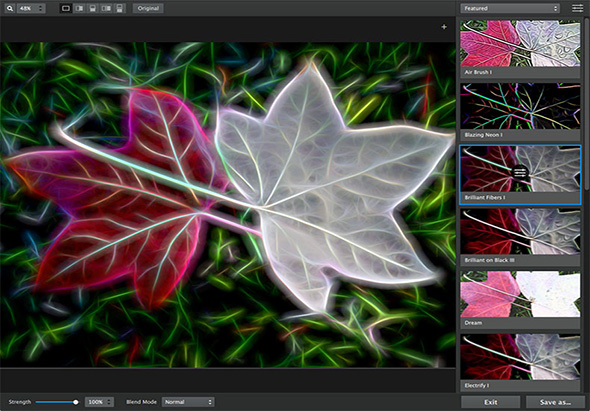Image resolution: width=590 pixels, height=411 pixels.
Task: Click the main leaf image preview
Action: point(228,205)
